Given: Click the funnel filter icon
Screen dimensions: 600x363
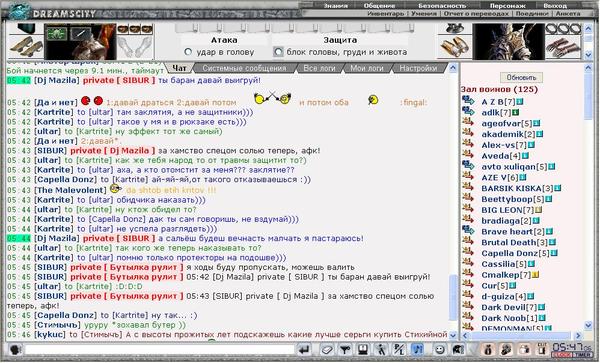Looking at the screenshot, I should point(345,349).
